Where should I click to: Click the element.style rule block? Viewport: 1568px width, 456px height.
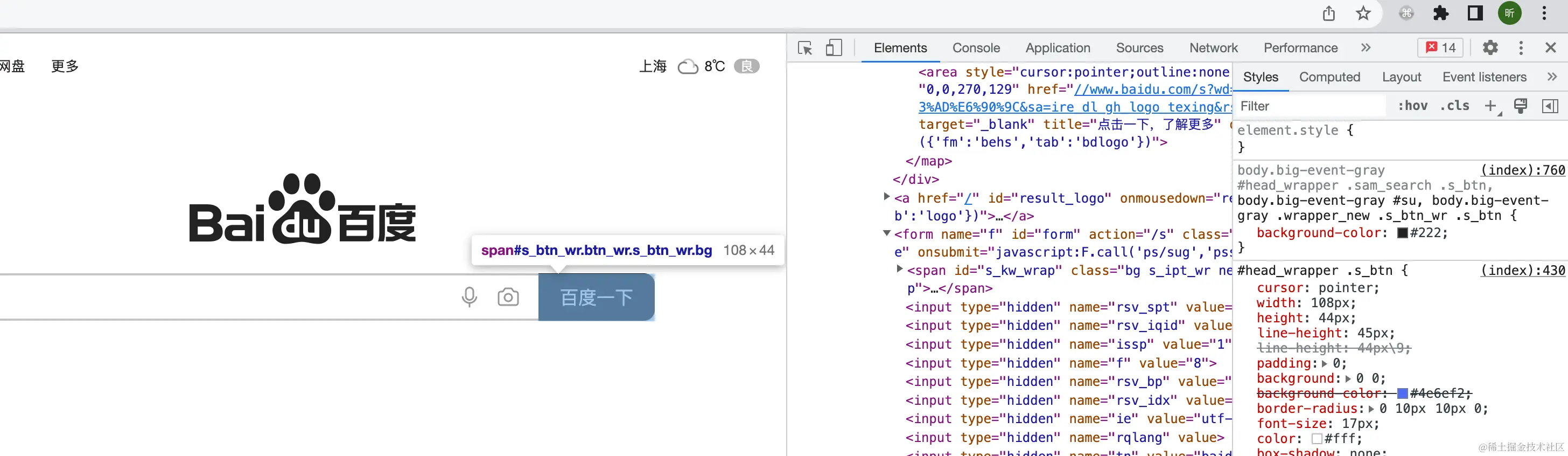coord(1400,139)
